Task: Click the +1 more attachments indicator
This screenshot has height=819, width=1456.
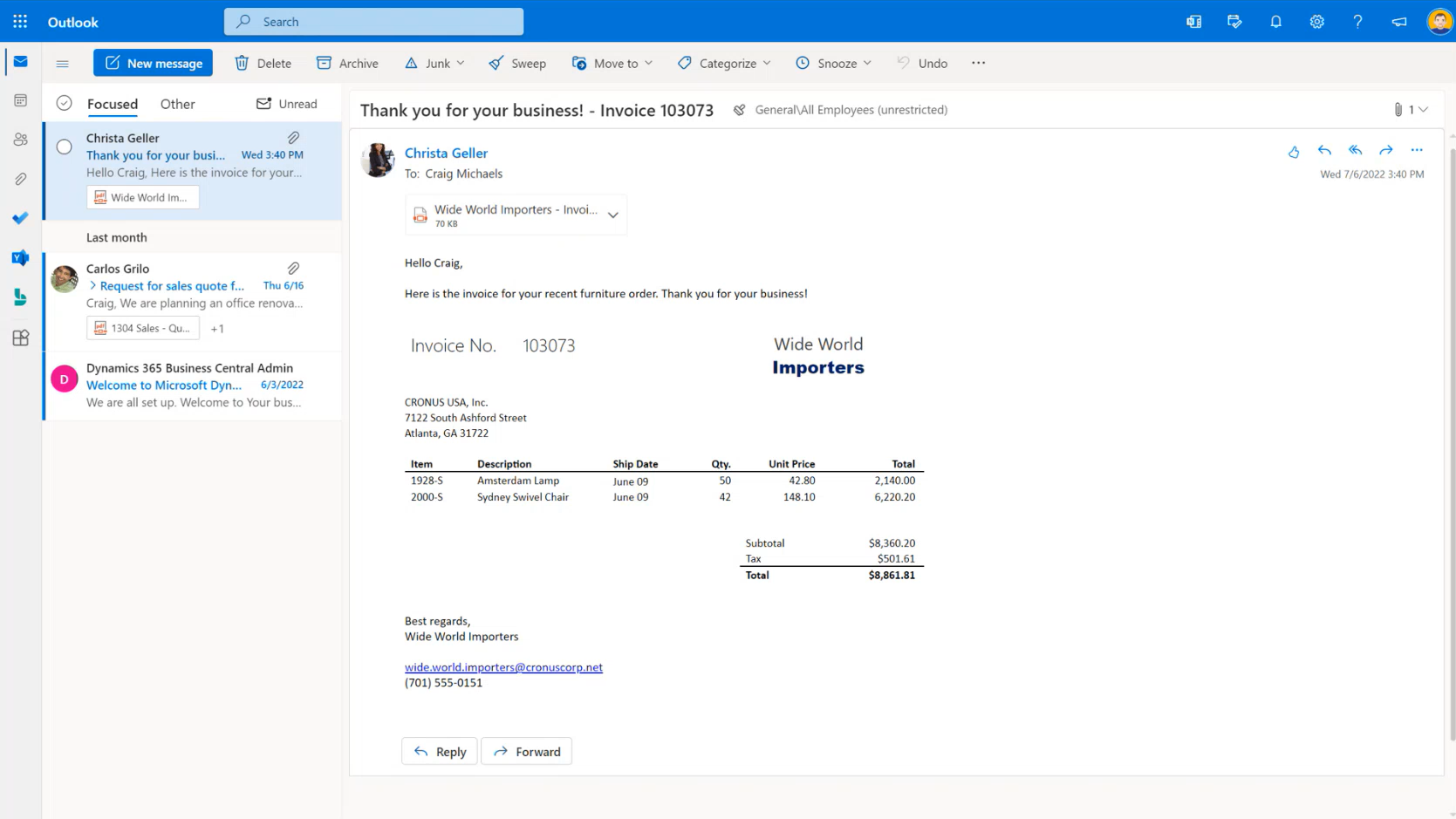Action: tap(217, 329)
